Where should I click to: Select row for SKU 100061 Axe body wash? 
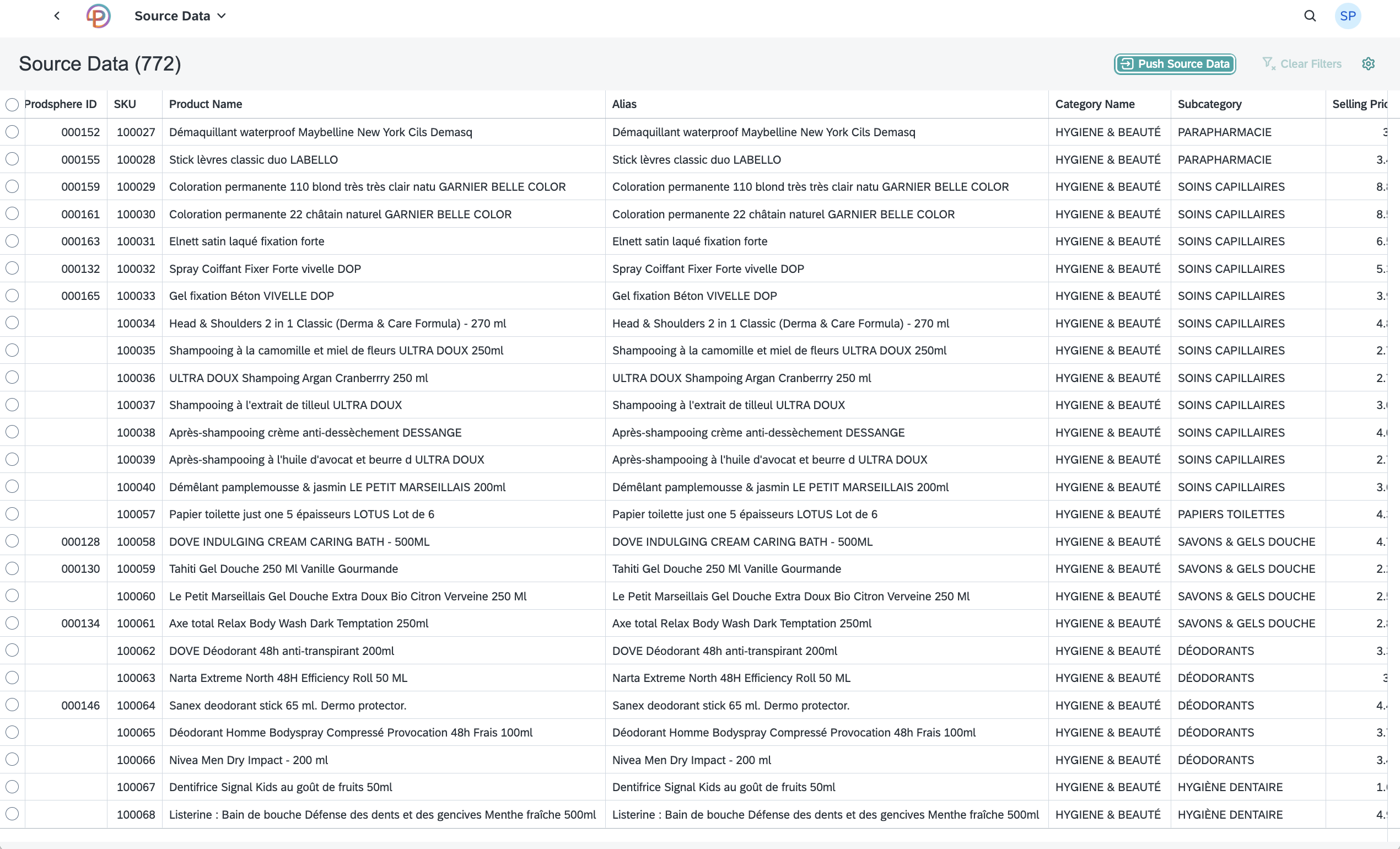(12, 623)
